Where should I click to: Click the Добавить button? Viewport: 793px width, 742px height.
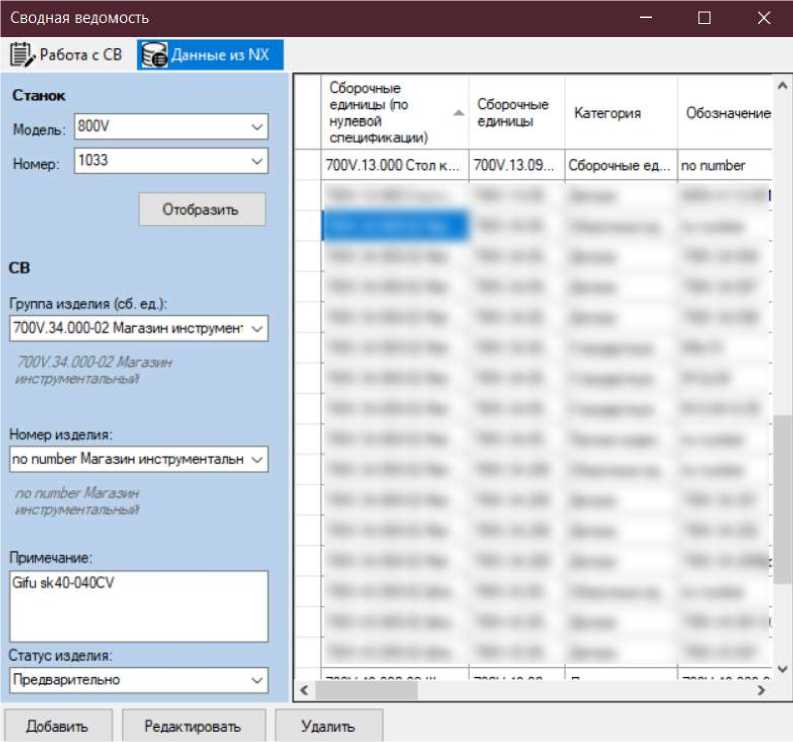coord(58,726)
